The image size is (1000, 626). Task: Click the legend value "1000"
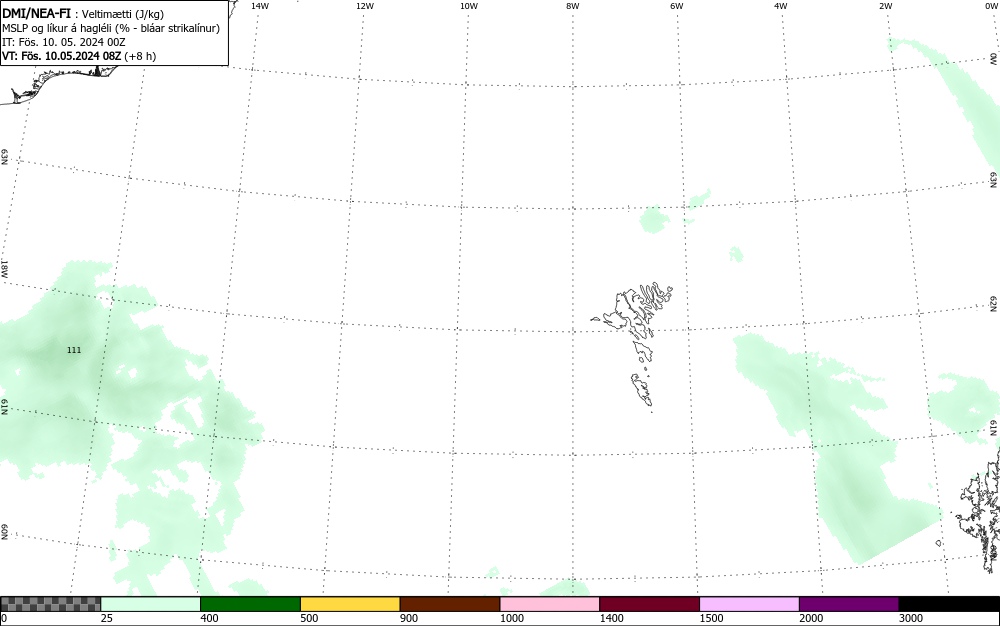(511, 618)
